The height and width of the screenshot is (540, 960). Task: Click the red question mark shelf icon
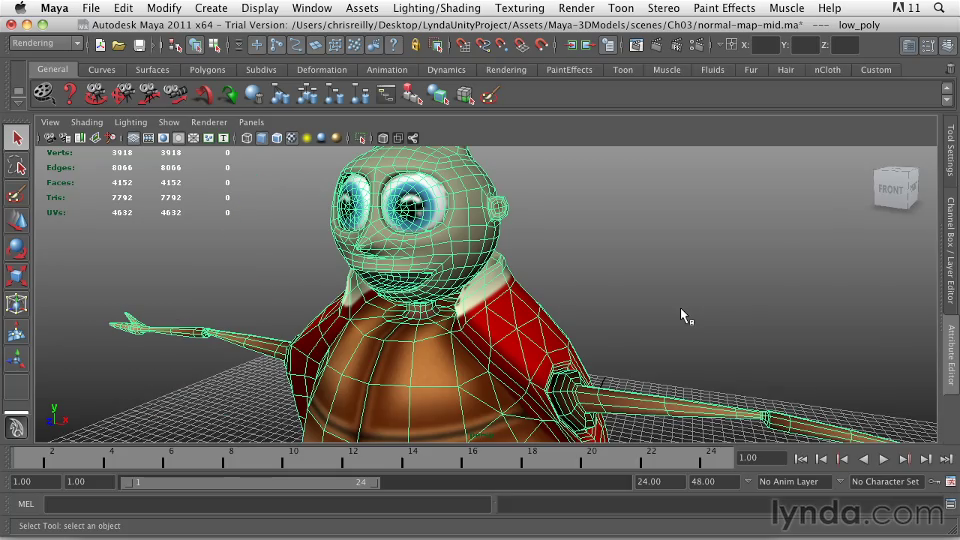70,93
